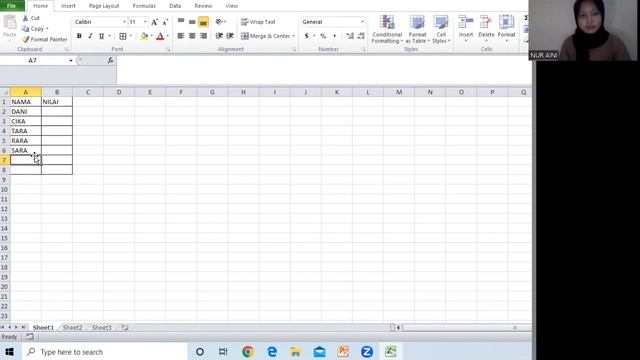Align text right
Viewport: 640px width, 360px height.
tap(203, 36)
